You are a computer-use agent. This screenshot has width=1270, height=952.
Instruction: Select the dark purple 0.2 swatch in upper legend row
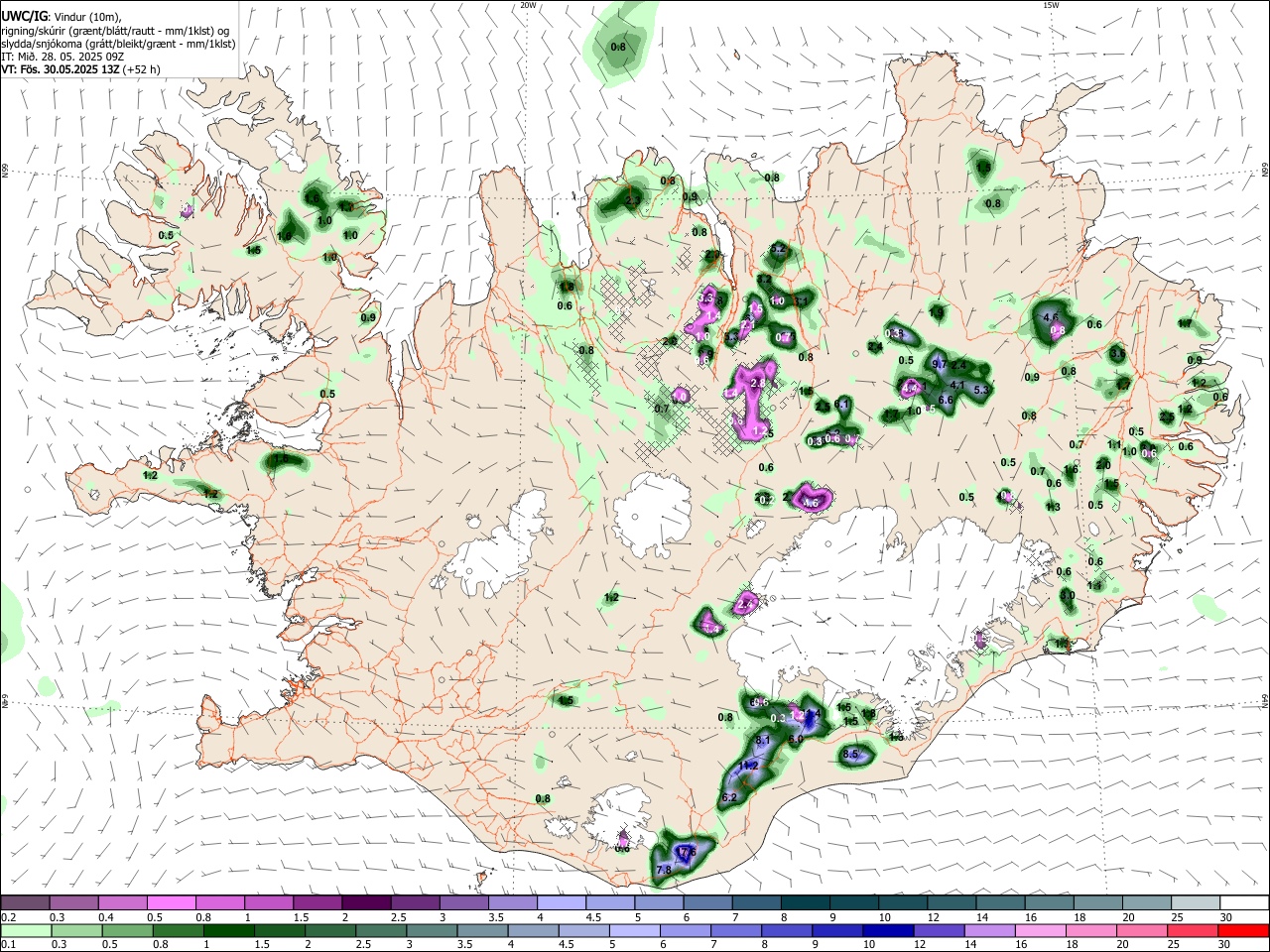(25, 902)
